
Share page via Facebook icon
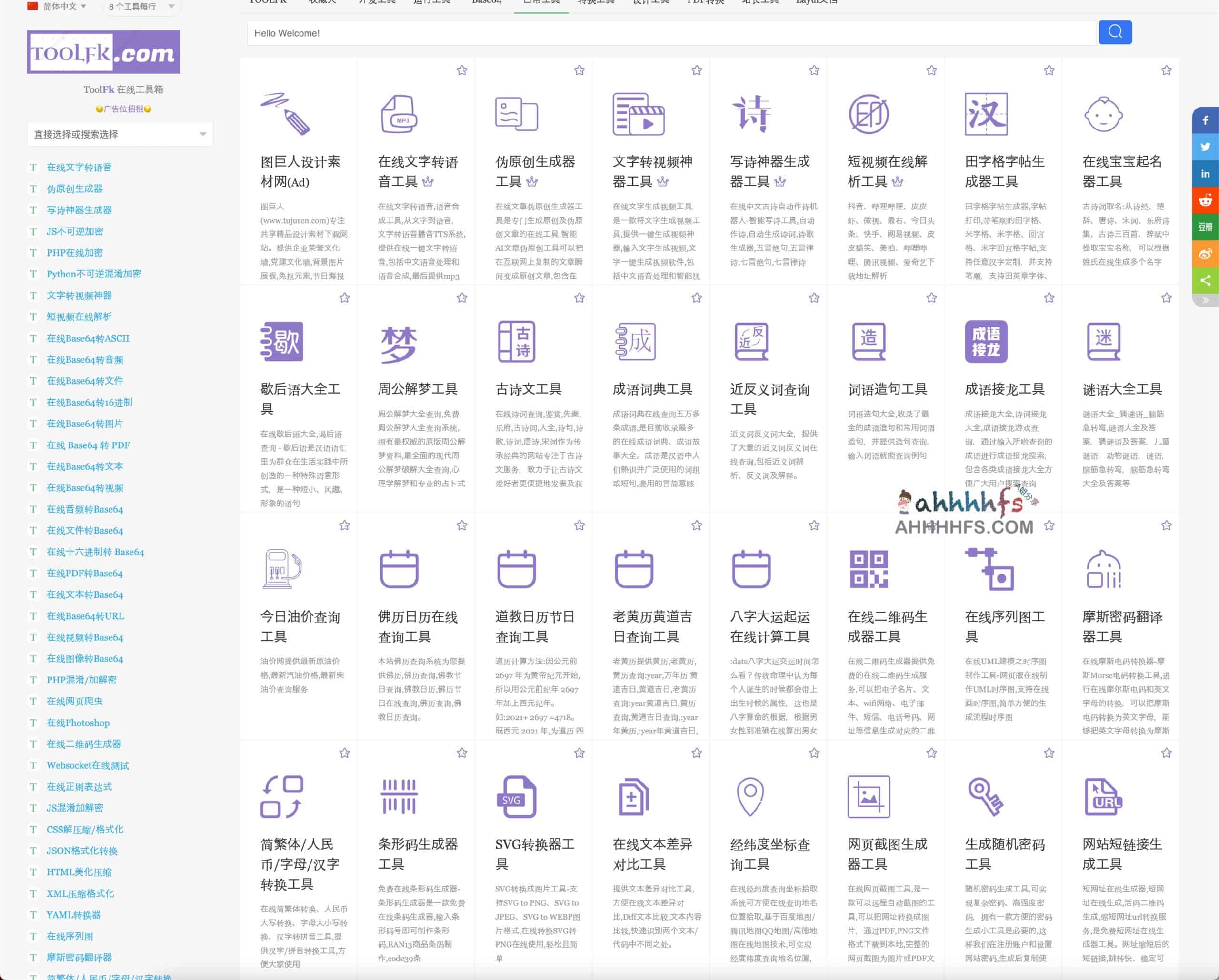tap(1205, 120)
